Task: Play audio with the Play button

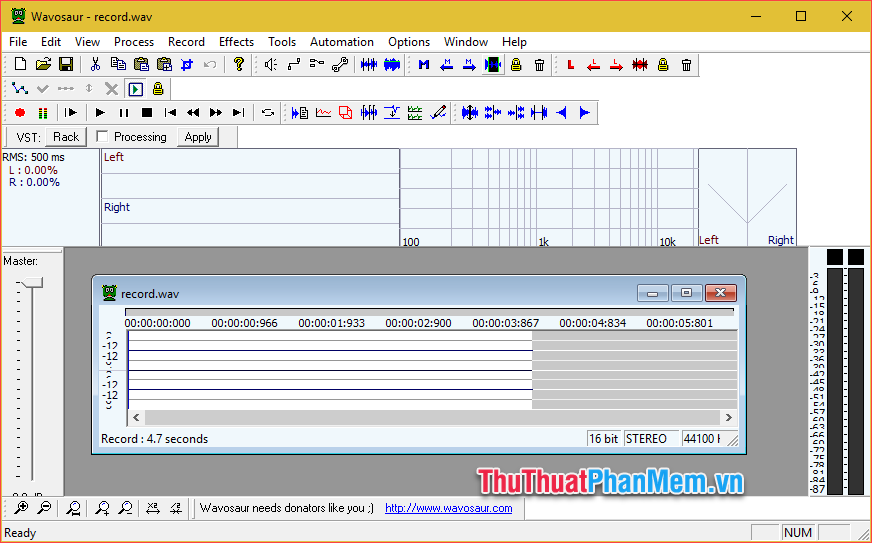Action: tap(100, 113)
